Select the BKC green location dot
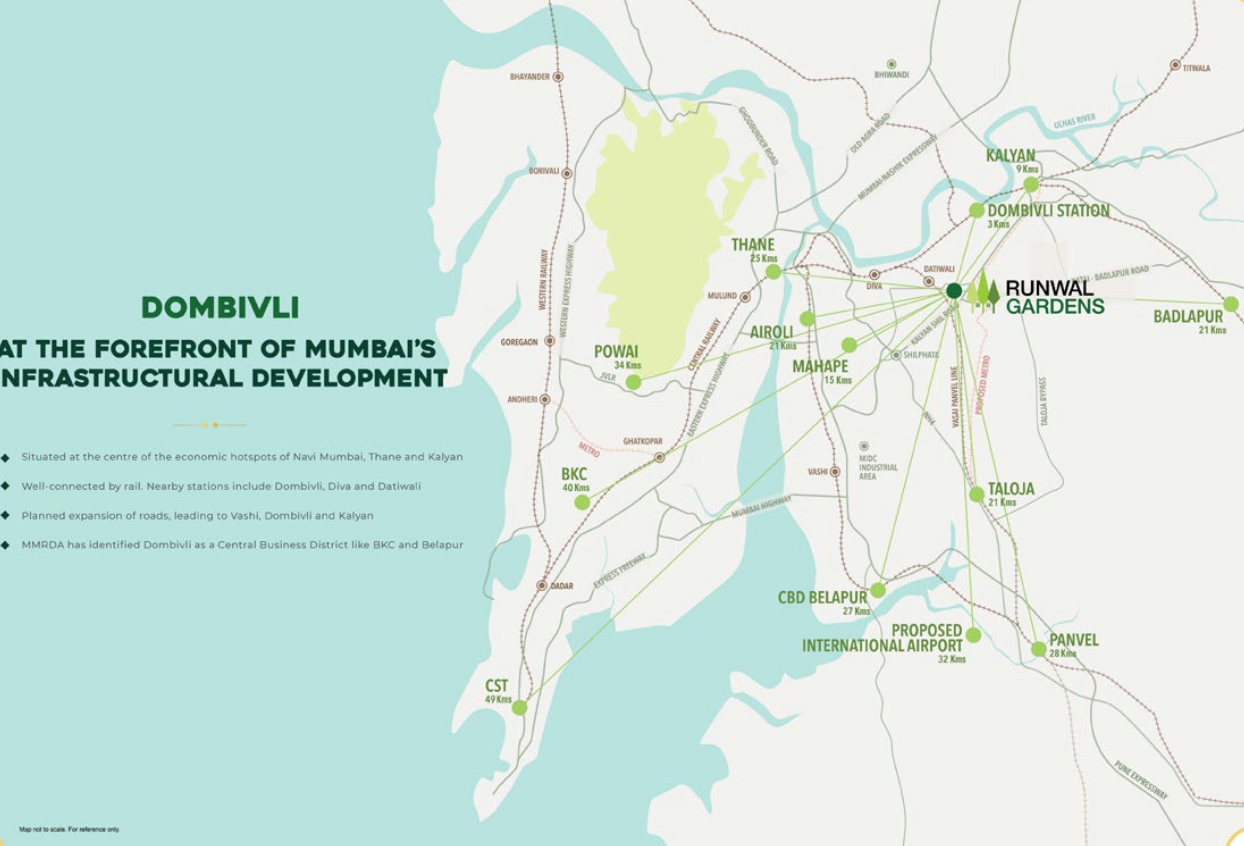The width and height of the screenshot is (1244, 846). click(582, 502)
